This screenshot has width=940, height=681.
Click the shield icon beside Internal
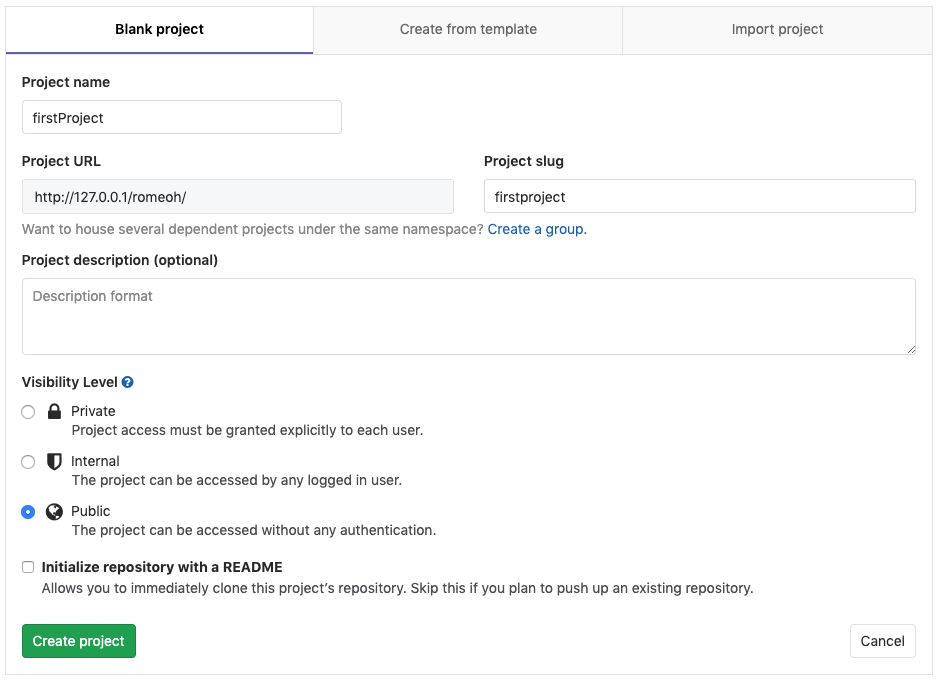(54, 461)
